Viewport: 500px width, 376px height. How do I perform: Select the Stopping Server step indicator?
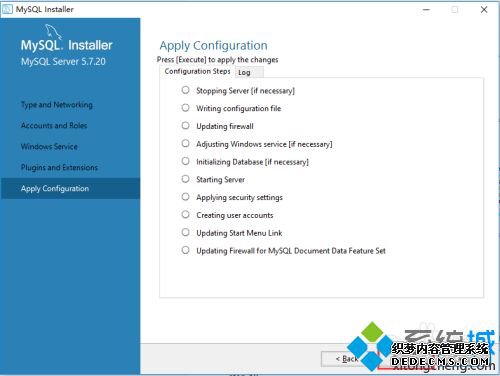tap(185, 90)
